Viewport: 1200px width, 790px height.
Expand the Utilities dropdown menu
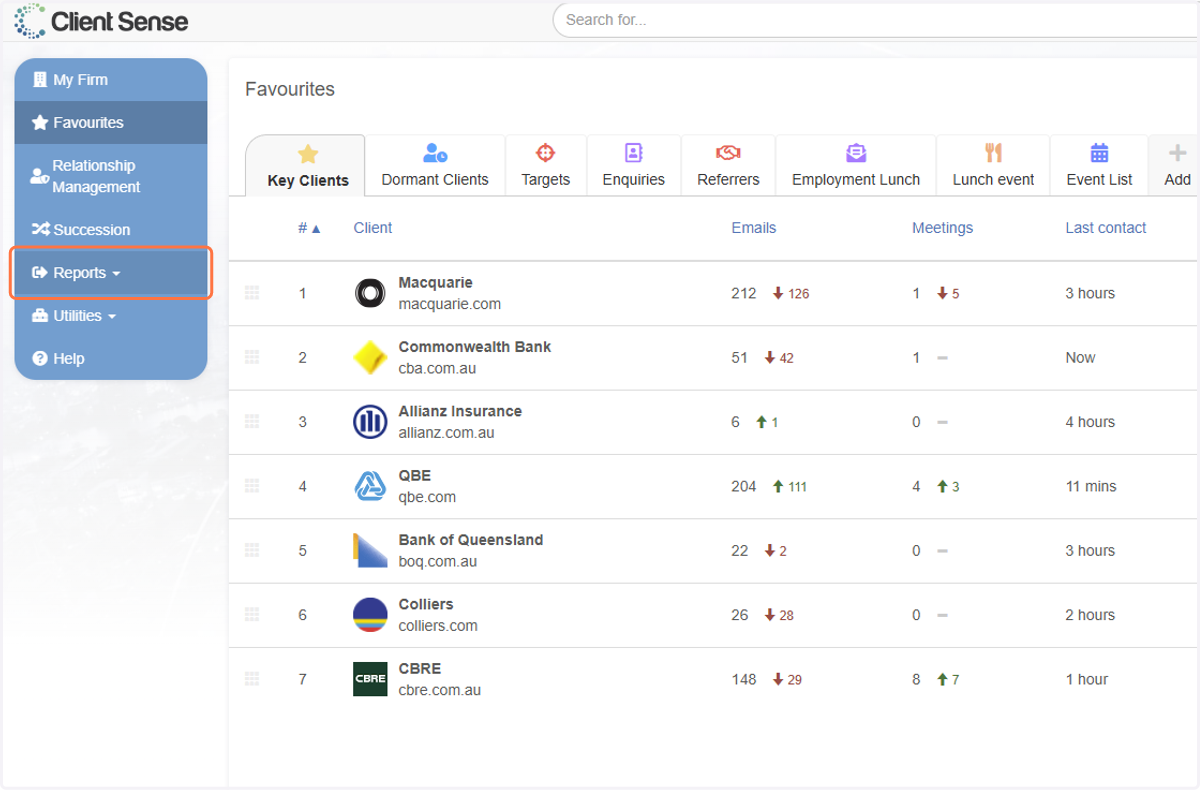111,316
